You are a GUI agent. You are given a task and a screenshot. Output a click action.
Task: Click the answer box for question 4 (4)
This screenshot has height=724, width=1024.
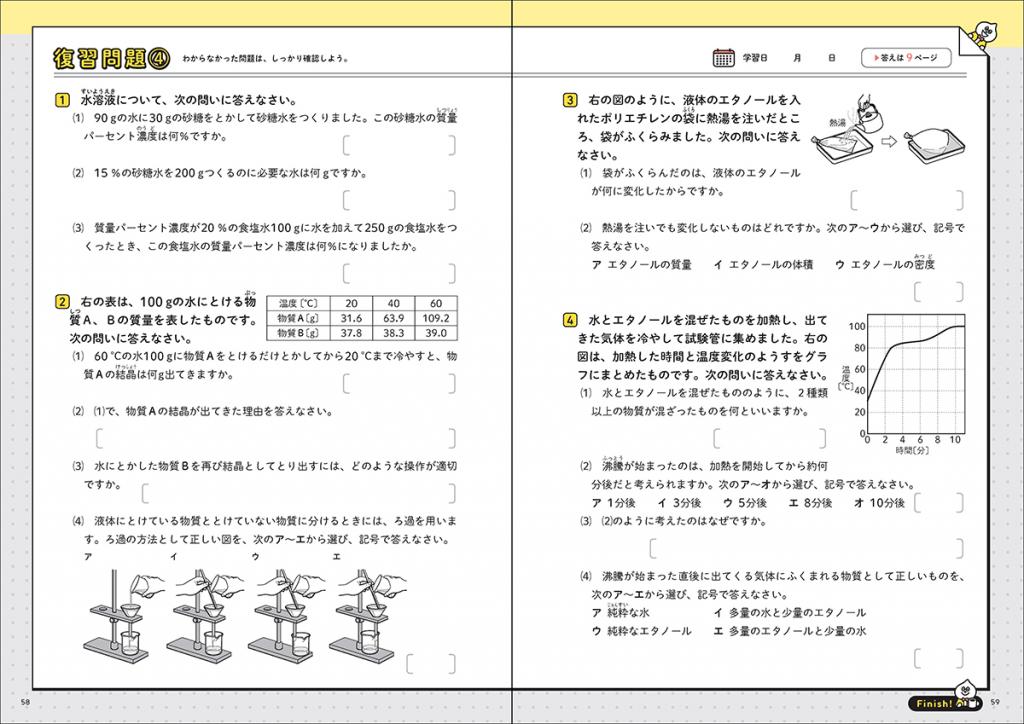(x=938, y=658)
